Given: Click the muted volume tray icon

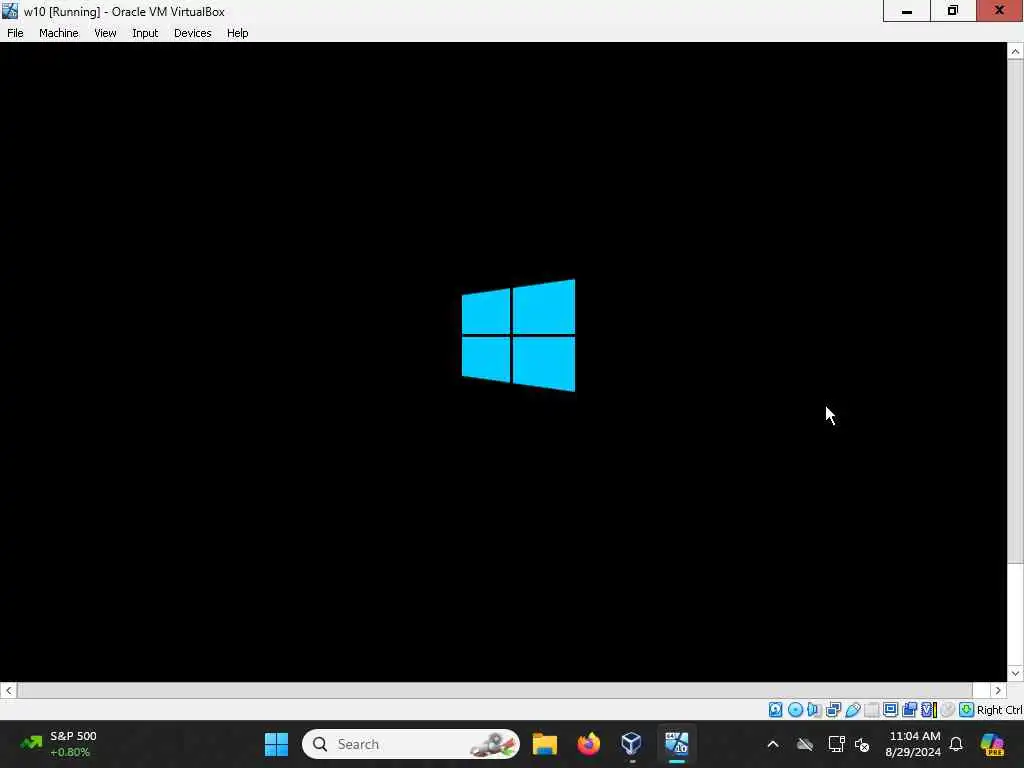Looking at the screenshot, I should pos(862,744).
